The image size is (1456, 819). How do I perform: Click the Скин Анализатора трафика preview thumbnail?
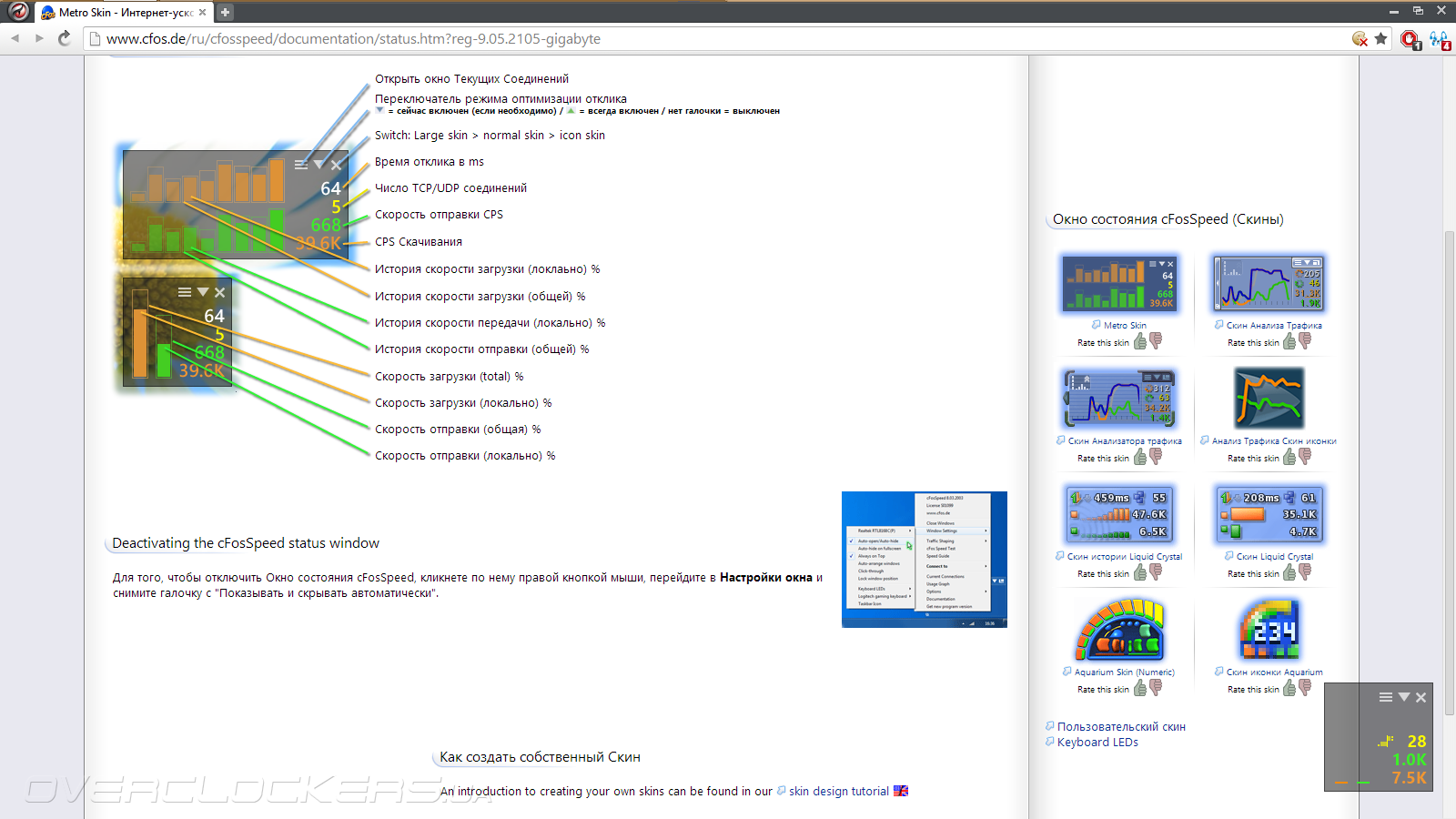(x=1119, y=399)
